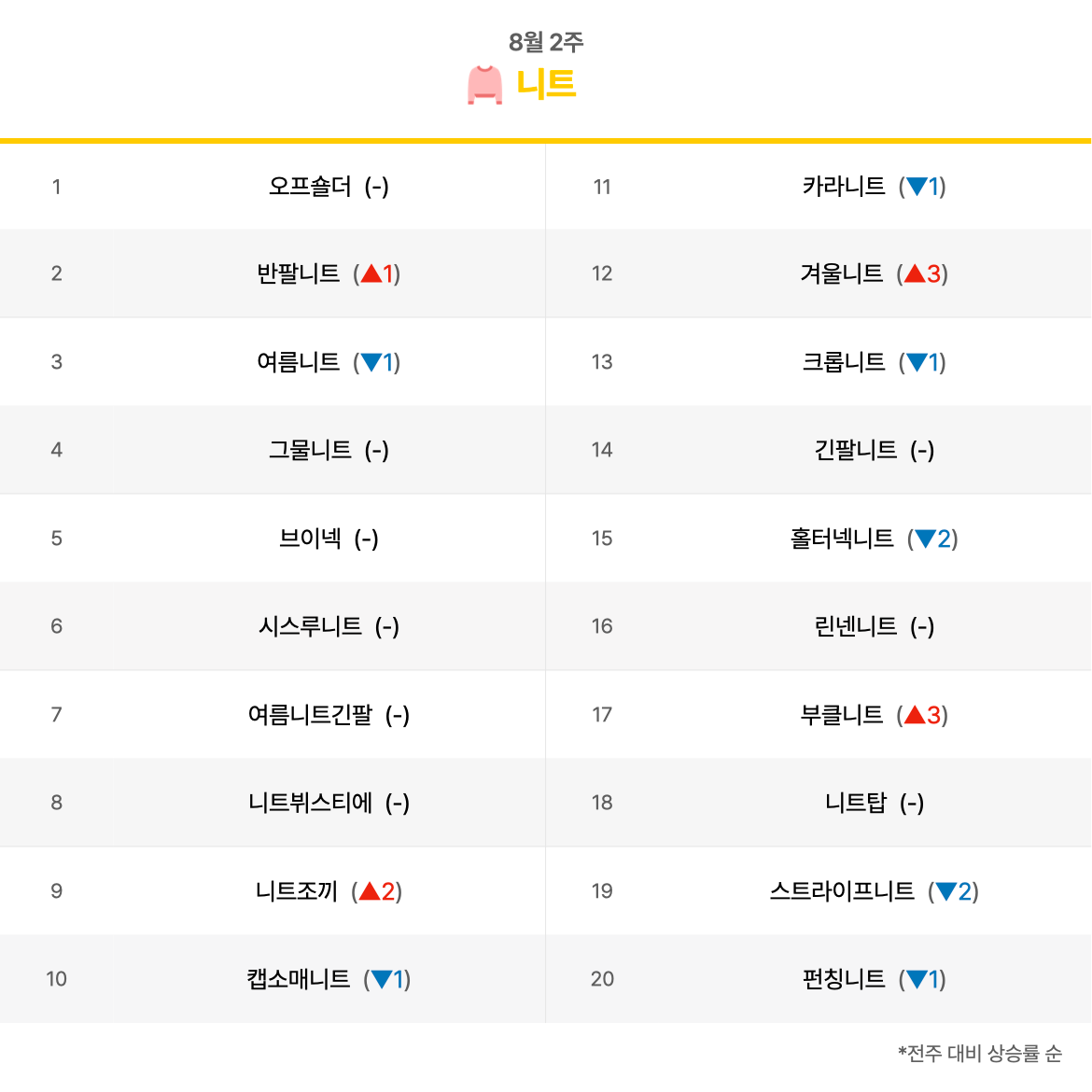Click the red up arrow beside 반팔니트

tap(371, 273)
